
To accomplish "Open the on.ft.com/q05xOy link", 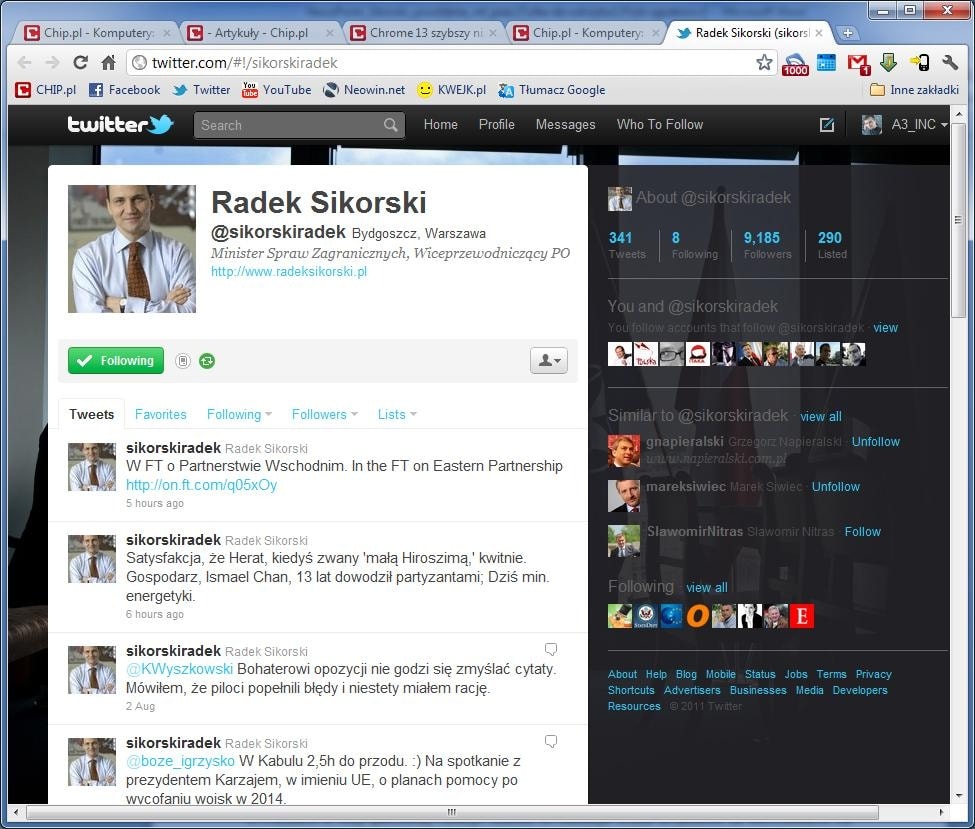I will pyautogui.click(x=201, y=485).
